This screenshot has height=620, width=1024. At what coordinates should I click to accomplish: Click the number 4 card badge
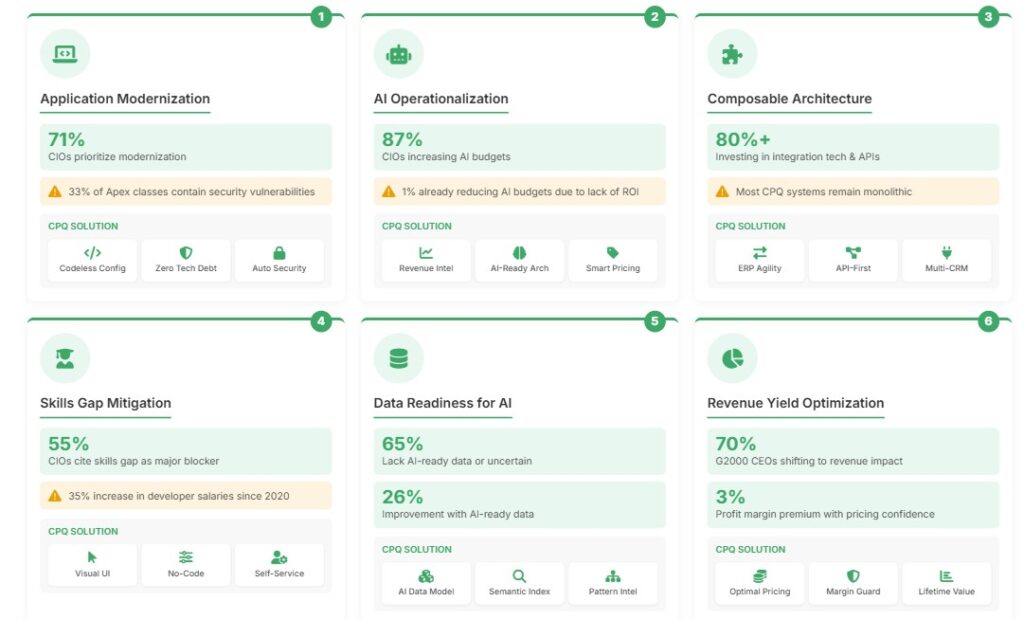tap(321, 321)
